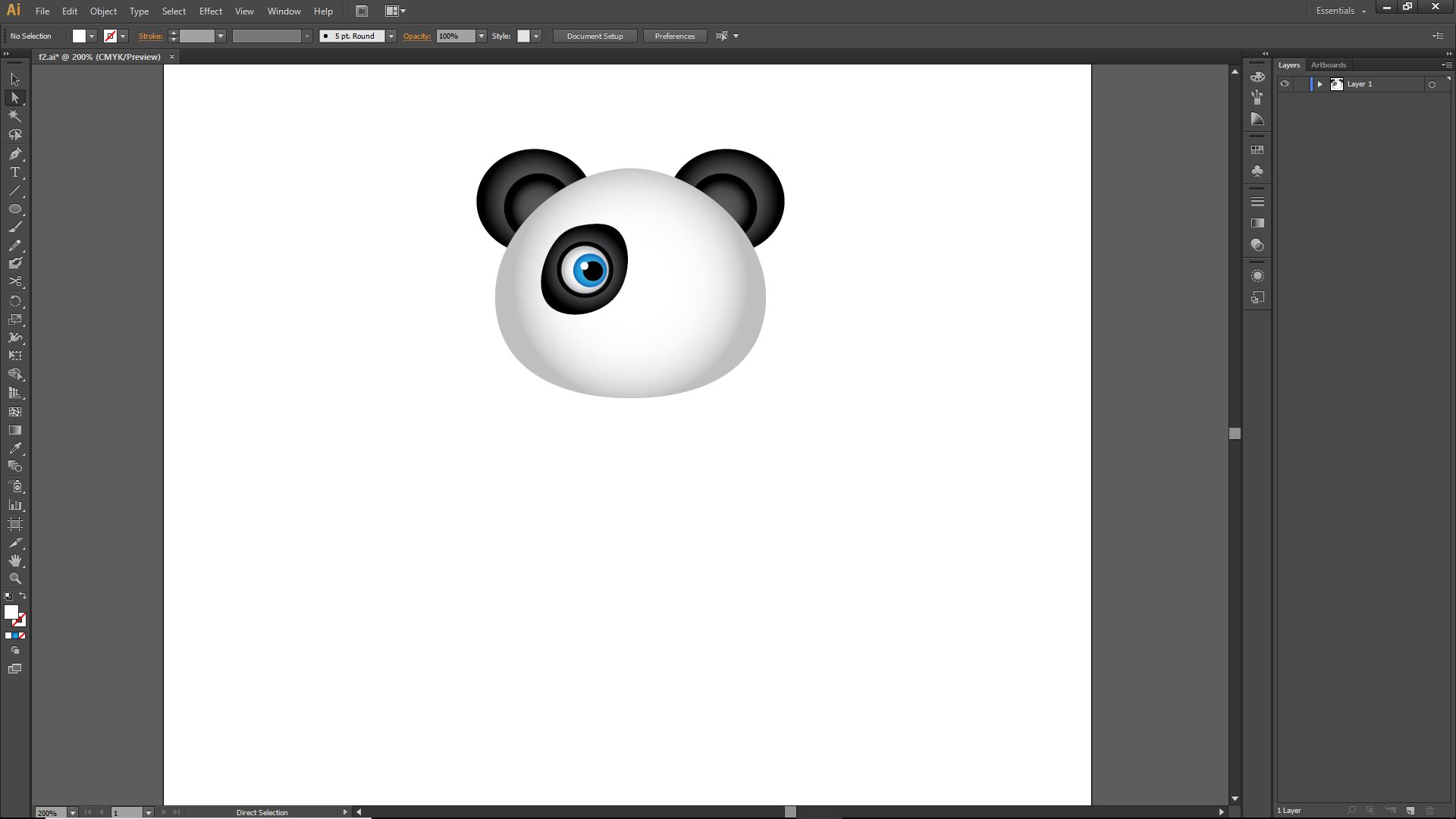Viewport: 1456px width, 819px height.
Task: Select the Gradient tool
Action: [x=15, y=430]
